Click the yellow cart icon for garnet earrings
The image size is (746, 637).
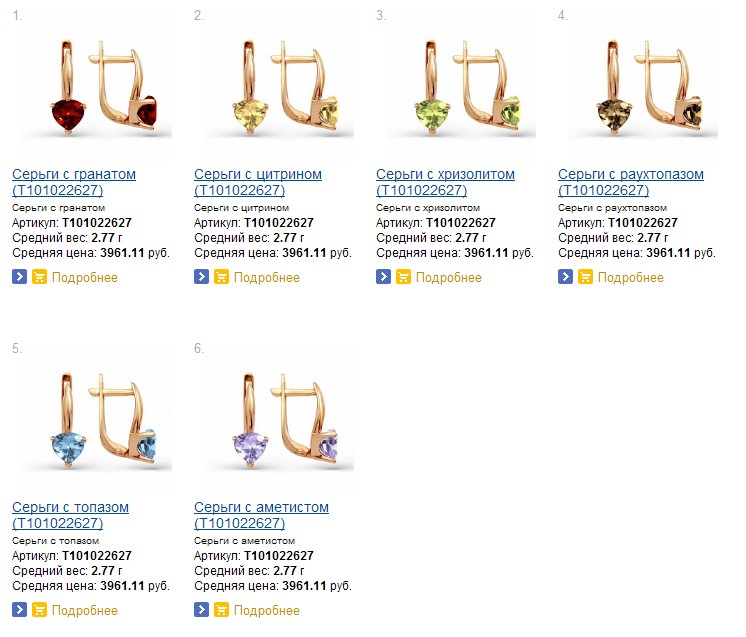39,277
